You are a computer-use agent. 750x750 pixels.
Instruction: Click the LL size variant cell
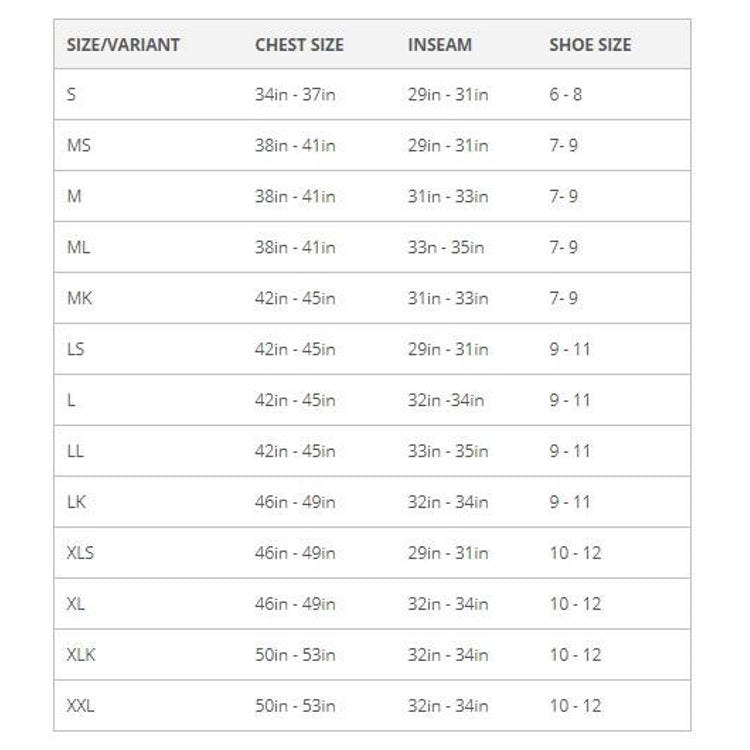coord(75,451)
